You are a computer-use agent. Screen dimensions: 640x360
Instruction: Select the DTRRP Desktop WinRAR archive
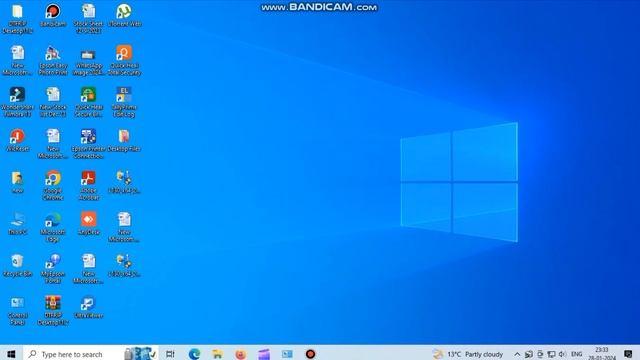click(x=53, y=310)
